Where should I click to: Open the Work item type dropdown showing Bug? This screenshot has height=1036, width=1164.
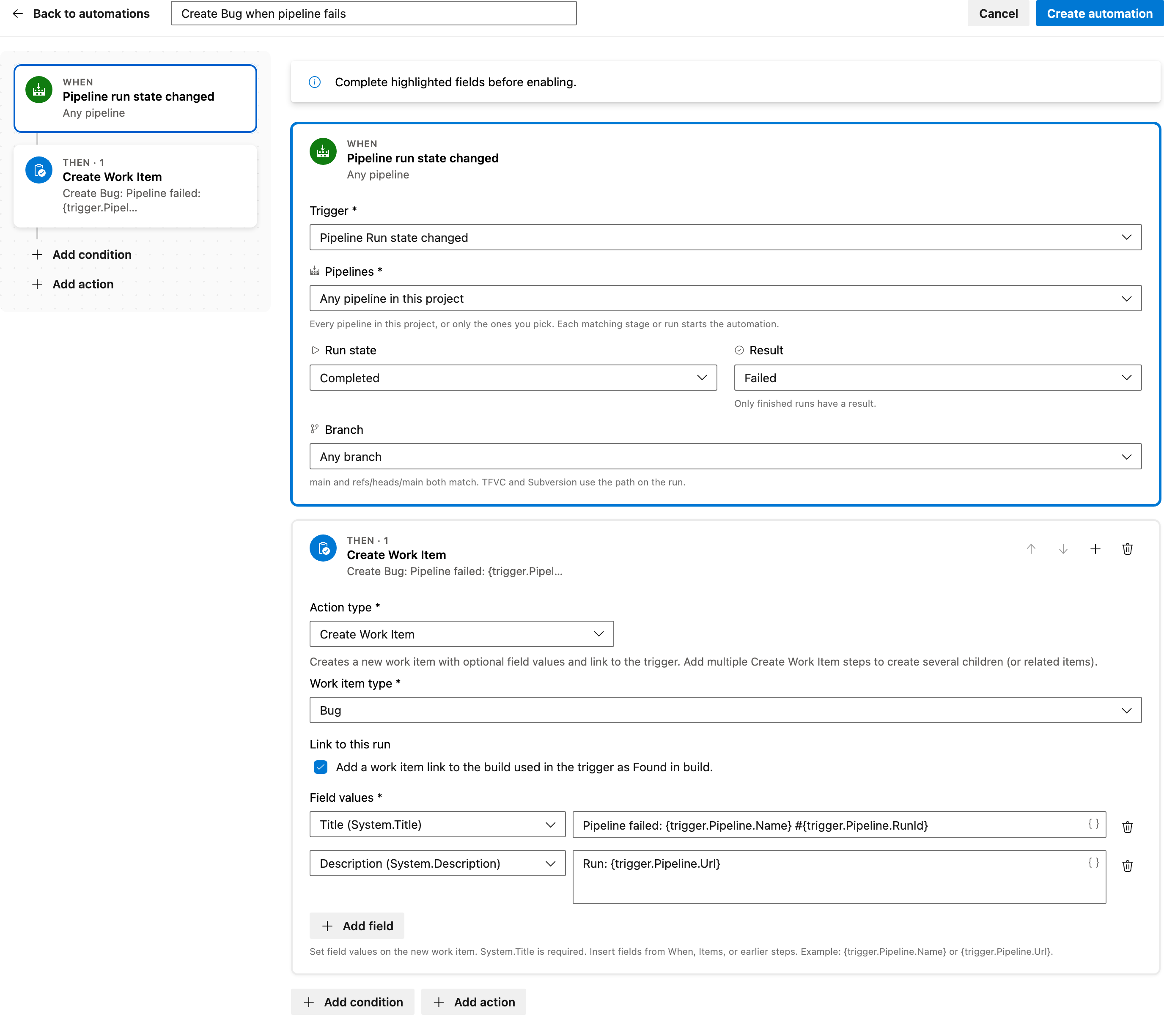point(725,710)
